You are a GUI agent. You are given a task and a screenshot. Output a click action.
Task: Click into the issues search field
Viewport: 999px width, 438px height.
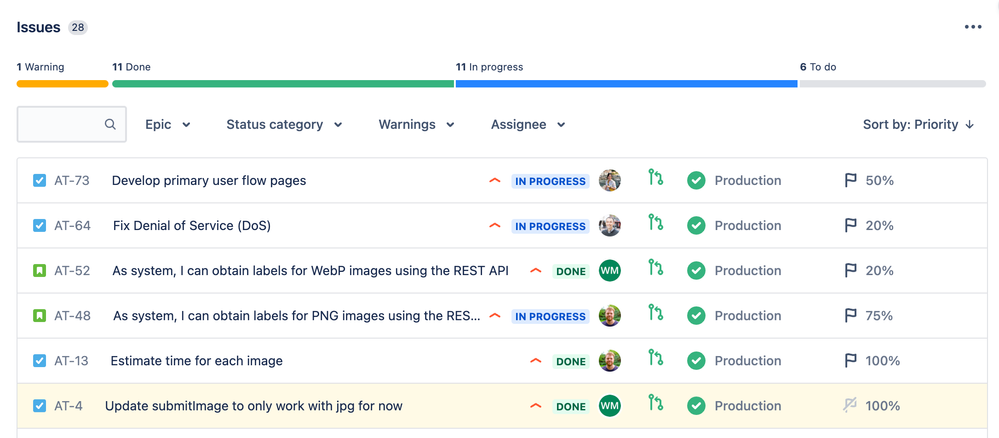tap(71, 124)
